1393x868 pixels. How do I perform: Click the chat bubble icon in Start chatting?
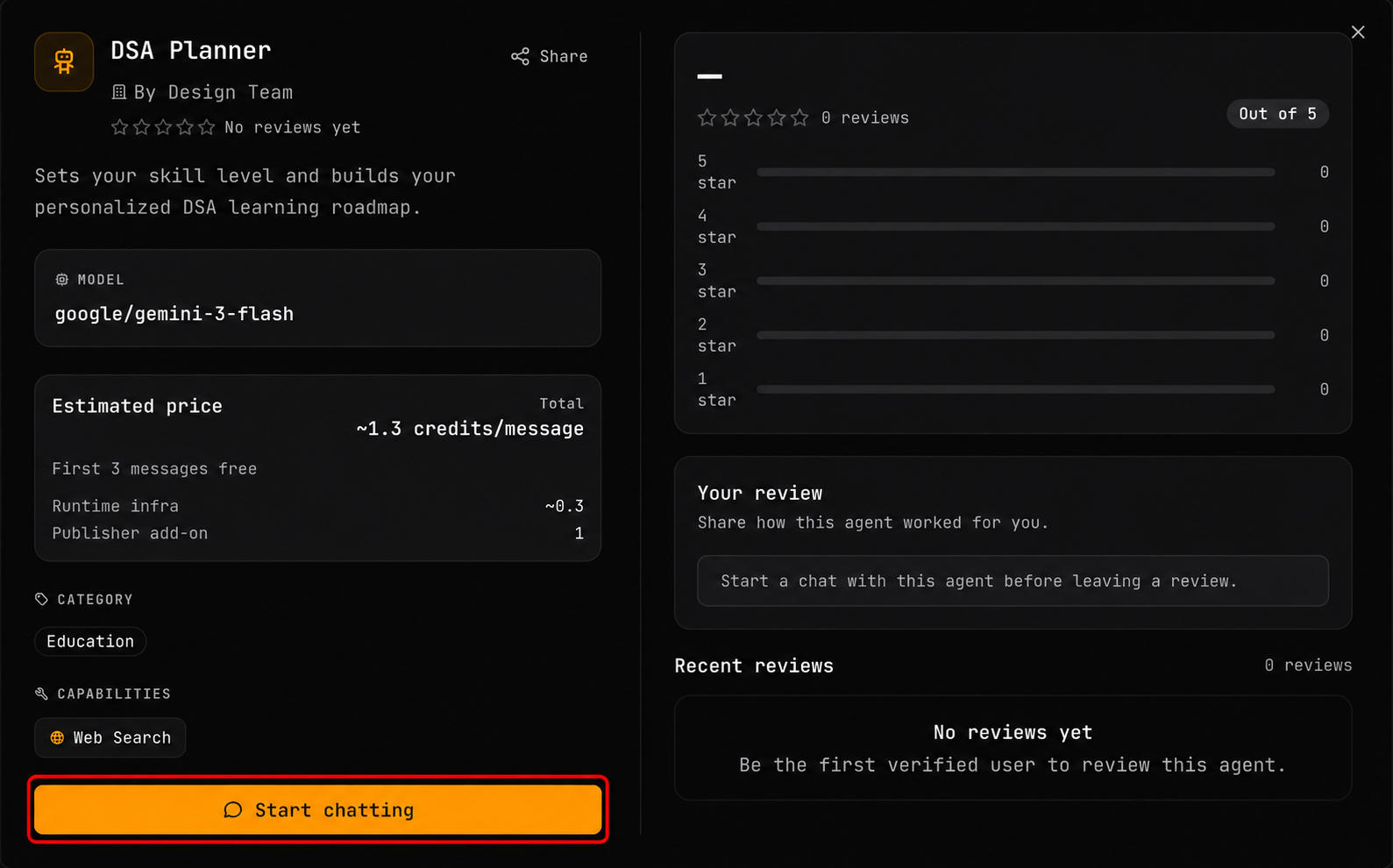coord(232,810)
